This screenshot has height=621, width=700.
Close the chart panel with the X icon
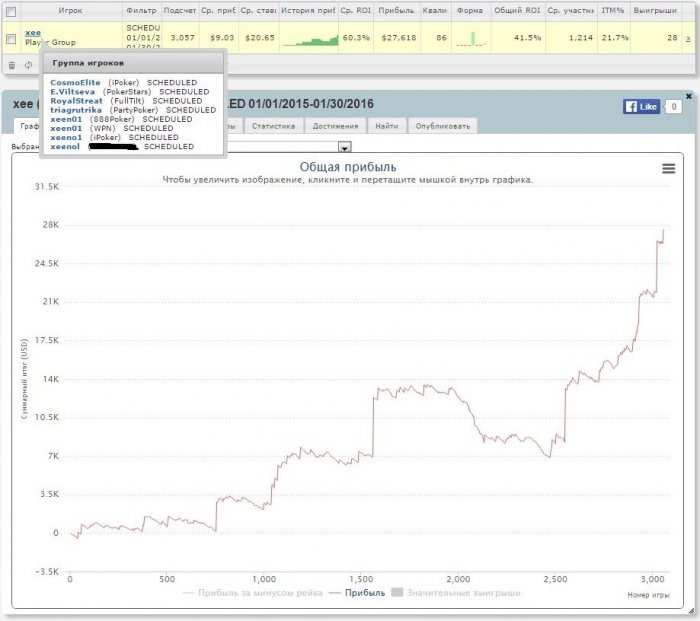point(689,96)
